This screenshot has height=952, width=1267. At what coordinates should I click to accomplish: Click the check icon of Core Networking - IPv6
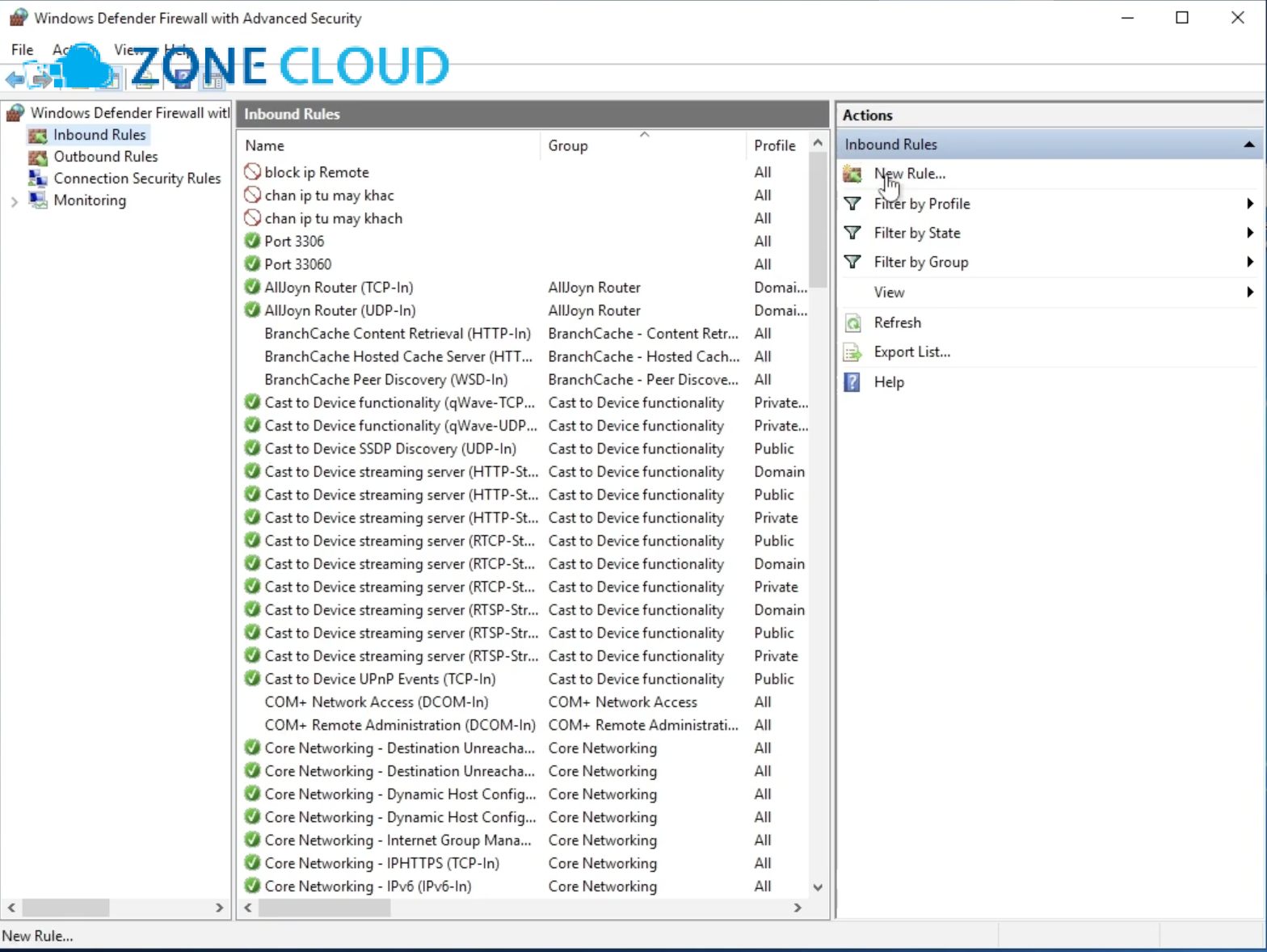click(x=252, y=886)
